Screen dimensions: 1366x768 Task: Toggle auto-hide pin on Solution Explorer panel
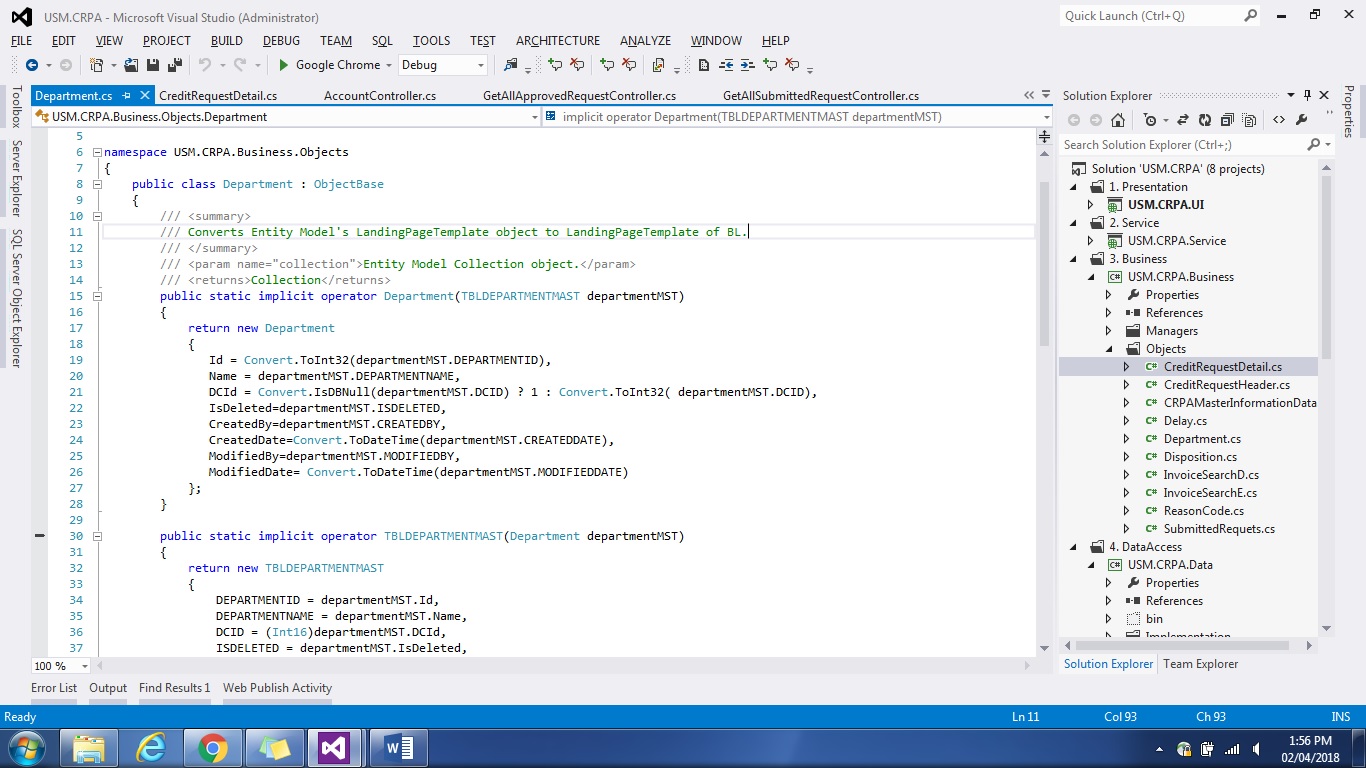[1306, 96]
